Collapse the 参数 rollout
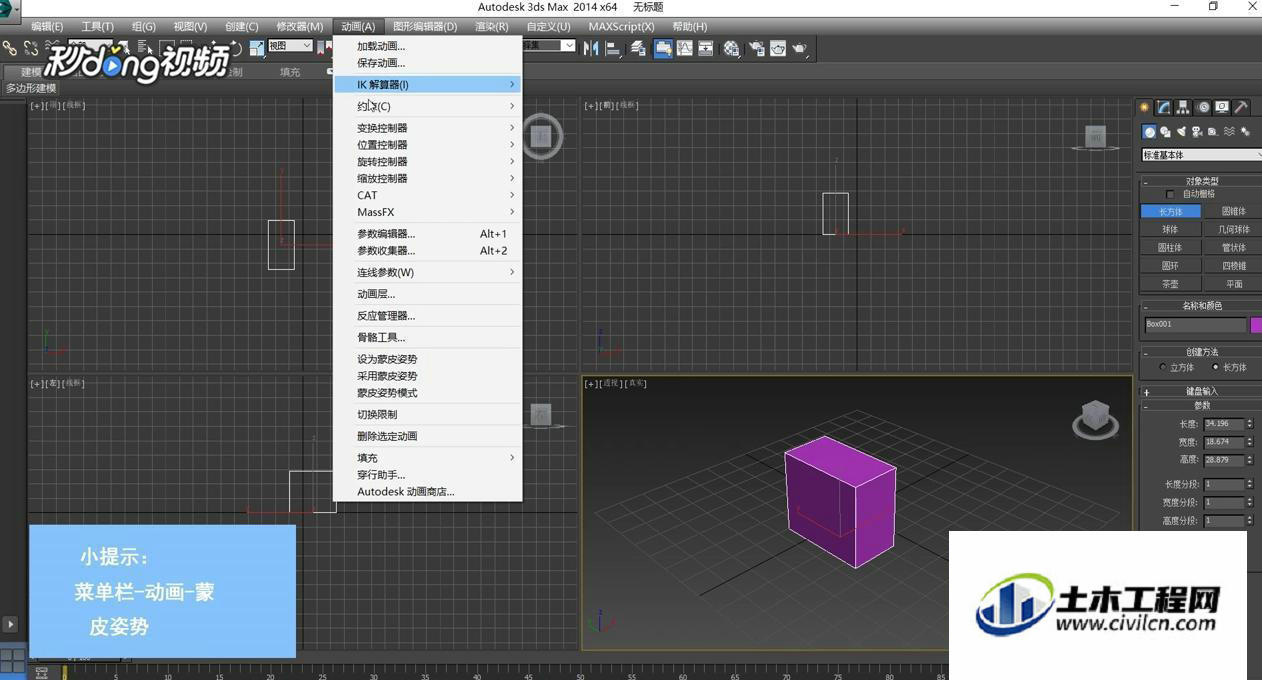1262x680 pixels. (1202, 406)
